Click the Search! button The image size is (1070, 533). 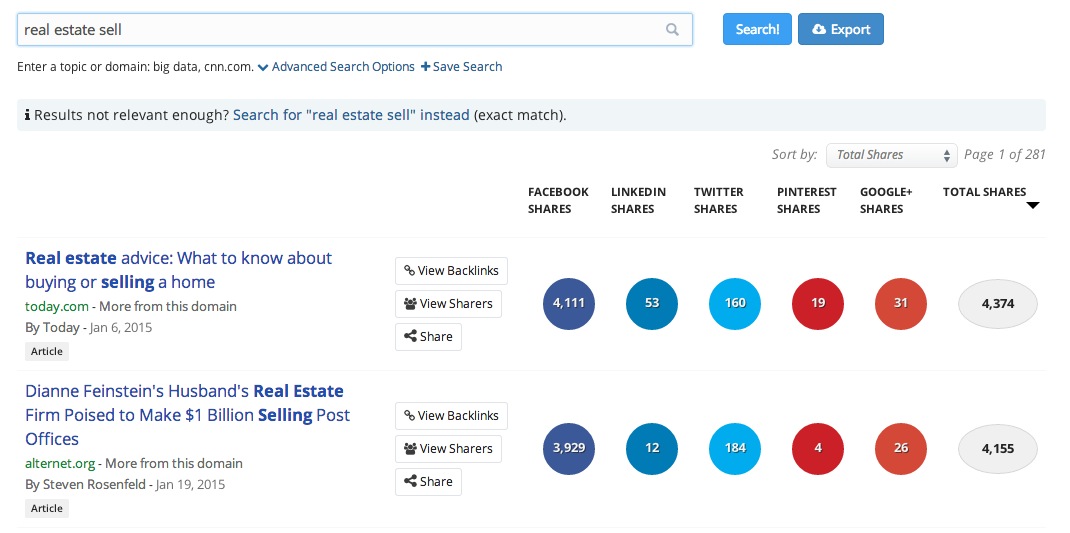[x=757, y=29]
